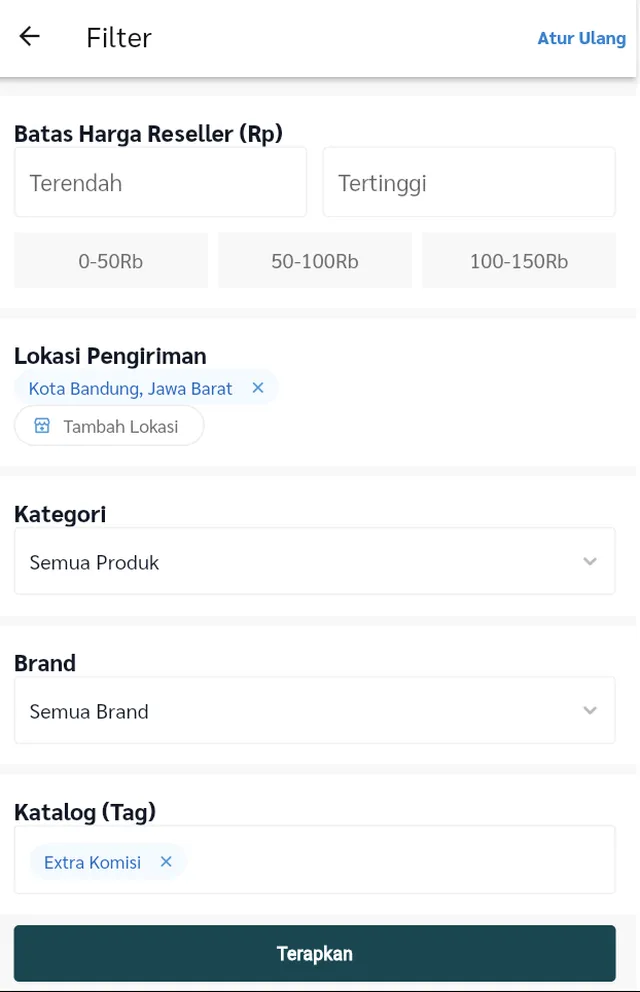This screenshot has width=640, height=992.
Task: Click the Tambah Lokasi button
Action: coord(120,426)
